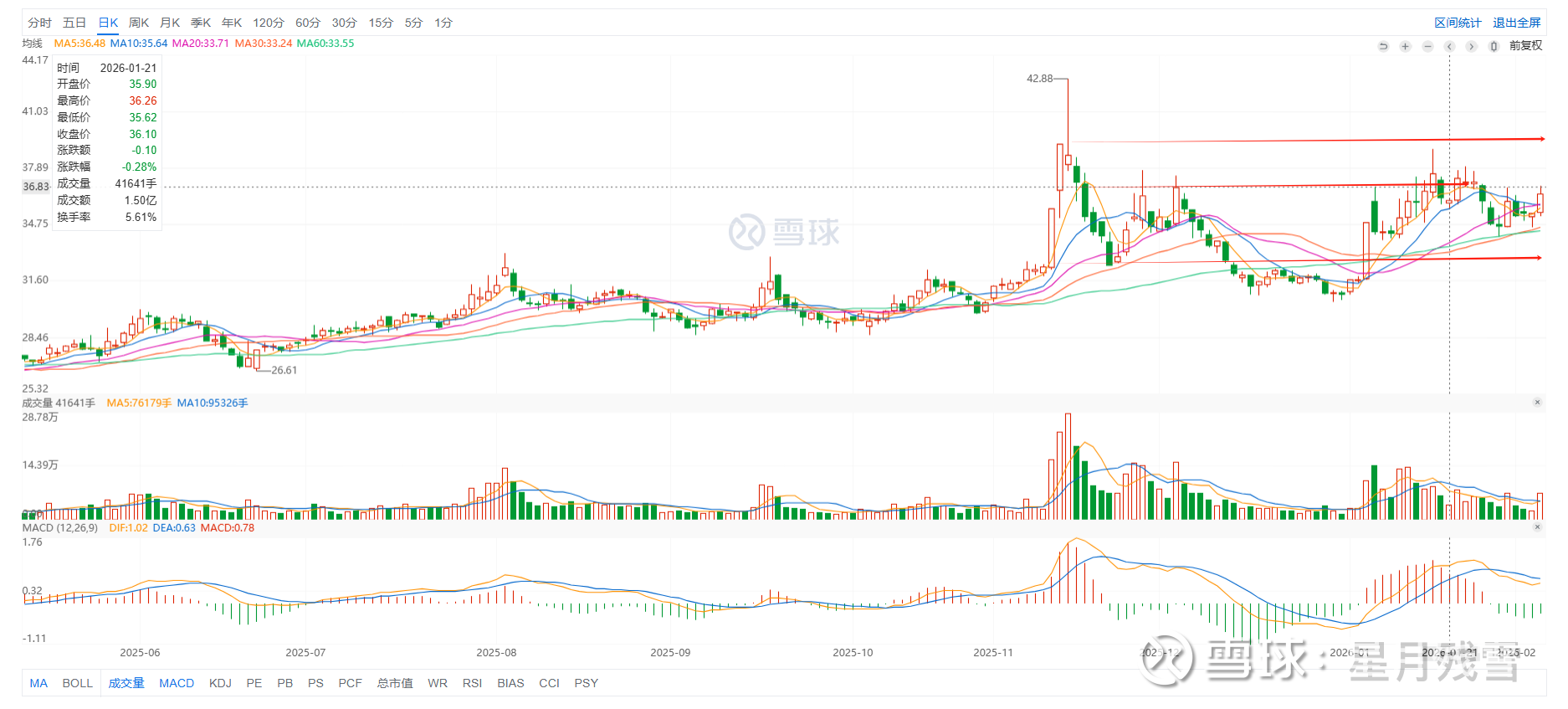
Task: Toggle the MA overlay indicator
Action: [38, 683]
